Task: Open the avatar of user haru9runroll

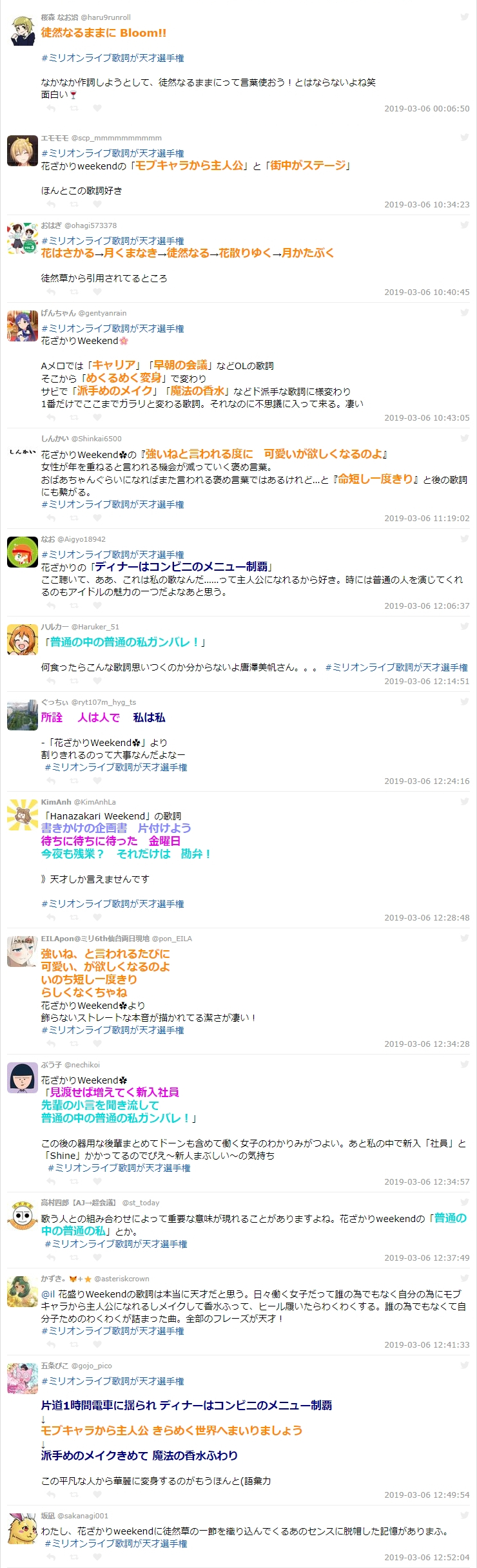Action: click(x=23, y=30)
